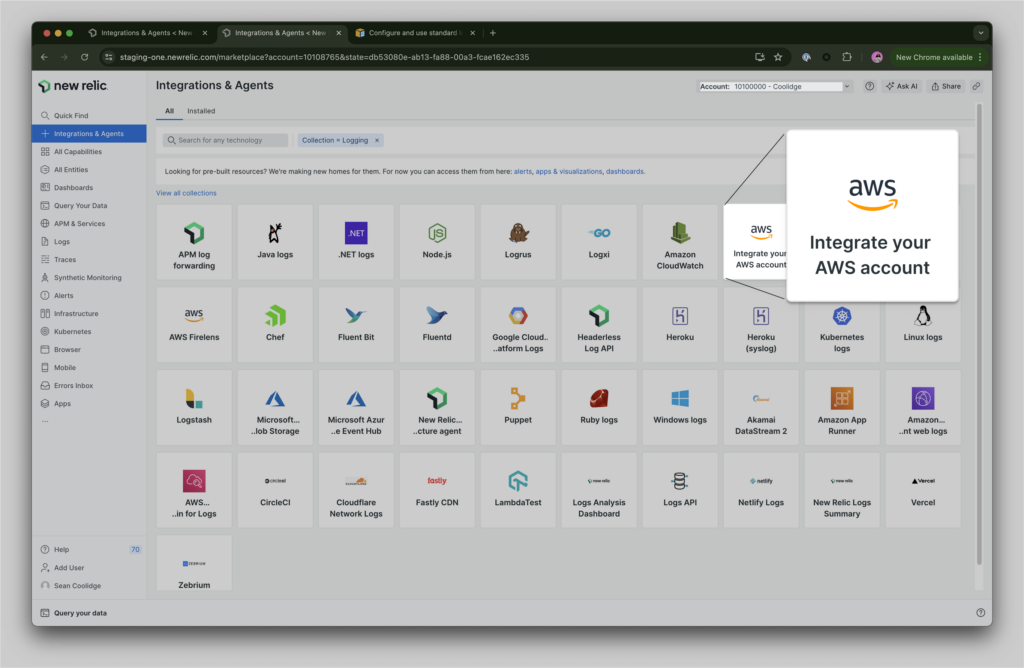Click the Share button
Viewport: 1024px width, 668px height.
(946, 86)
